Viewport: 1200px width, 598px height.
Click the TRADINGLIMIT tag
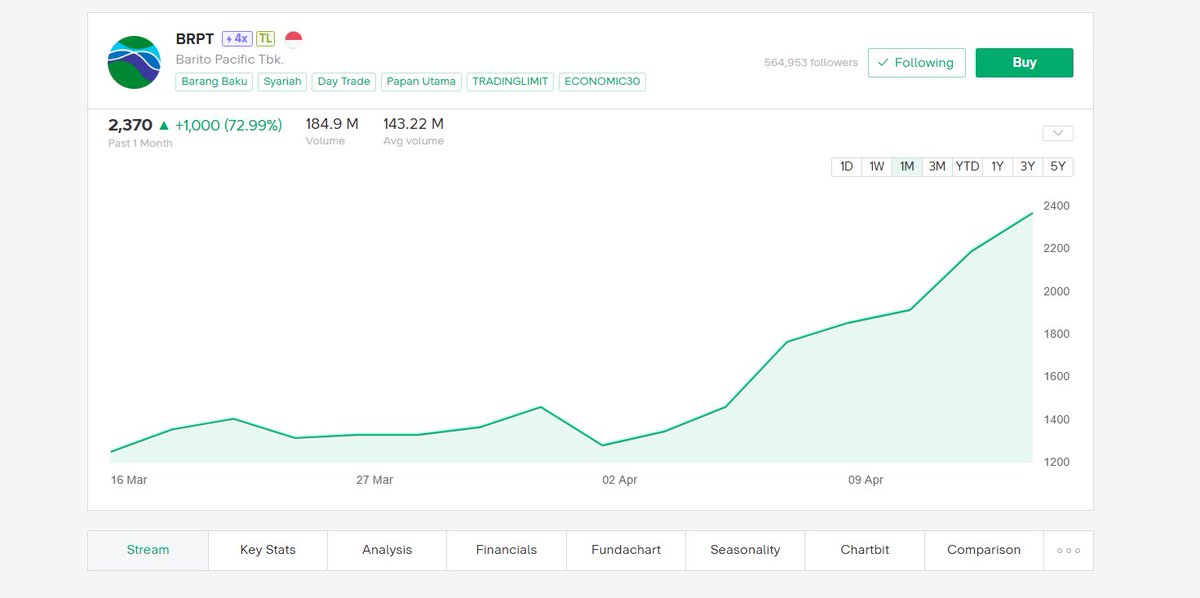511,82
